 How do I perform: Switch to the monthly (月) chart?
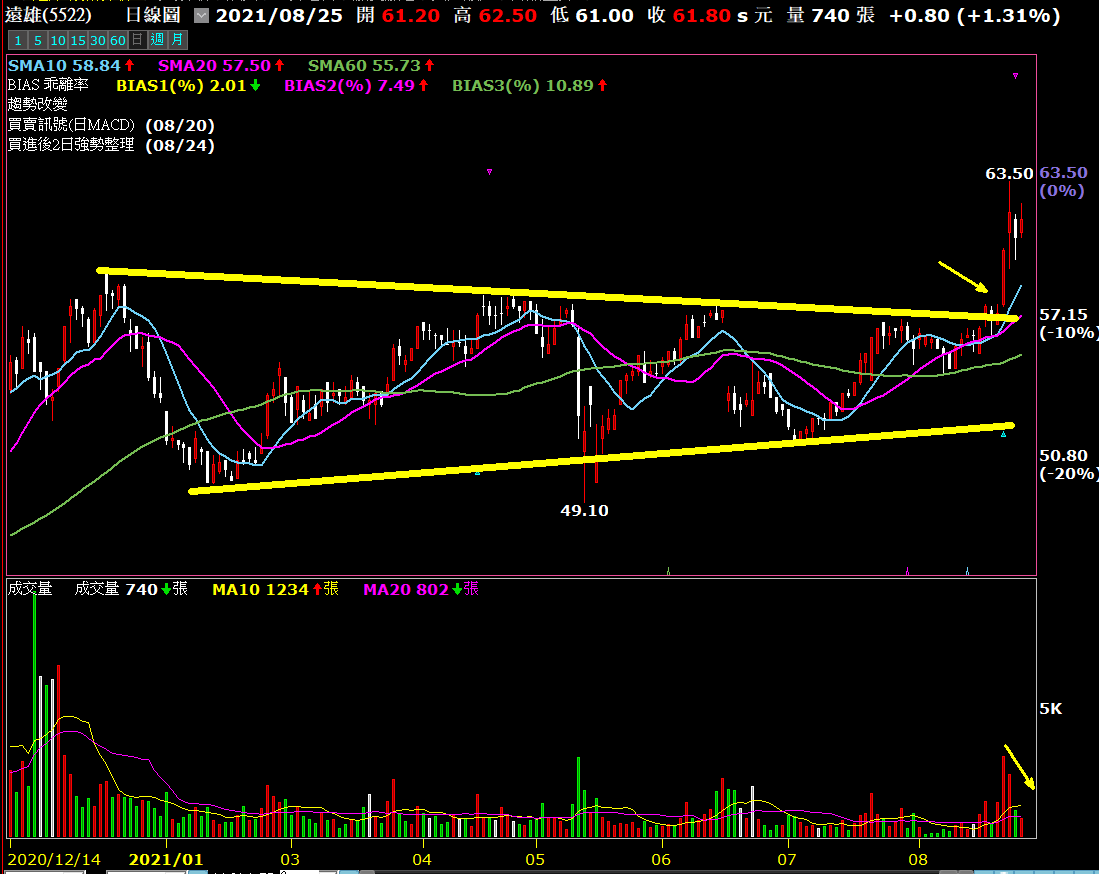click(176, 40)
